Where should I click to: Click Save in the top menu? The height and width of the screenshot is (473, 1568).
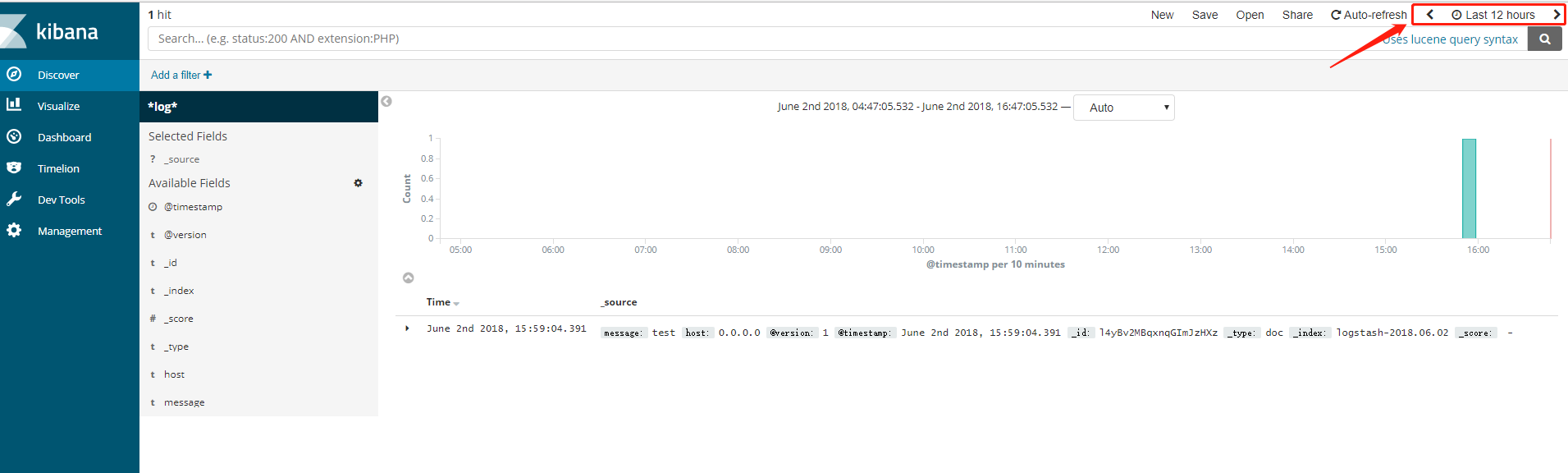pyautogui.click(x=1205, y=15)
